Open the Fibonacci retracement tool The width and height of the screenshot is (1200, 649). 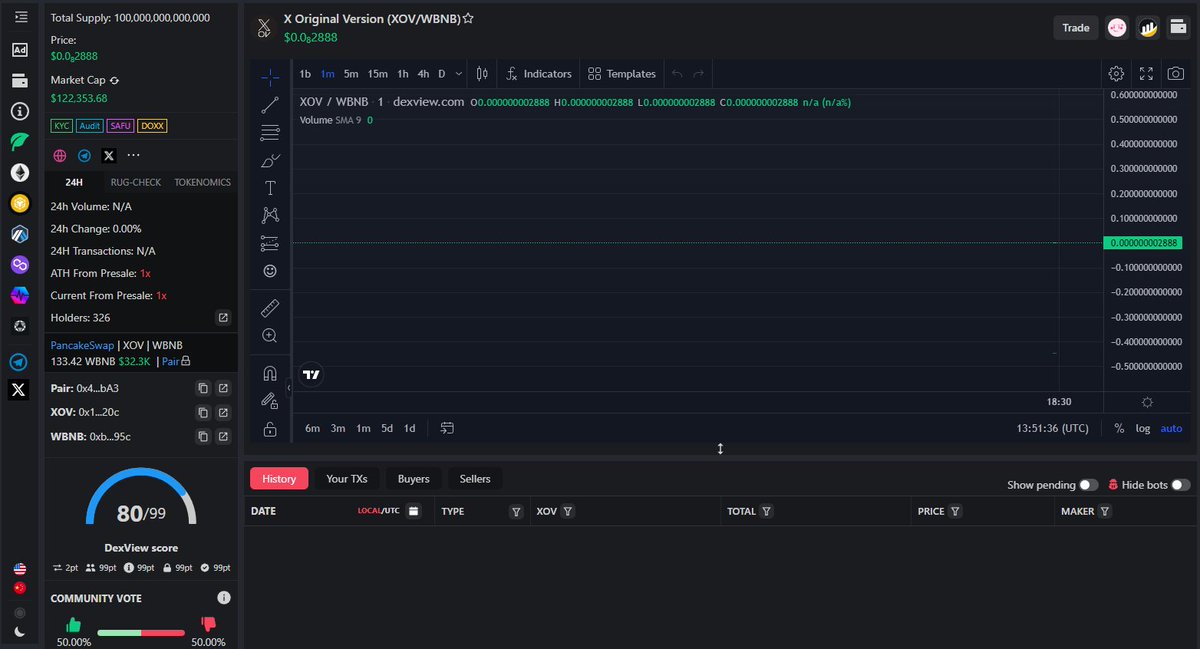point(270,132)
